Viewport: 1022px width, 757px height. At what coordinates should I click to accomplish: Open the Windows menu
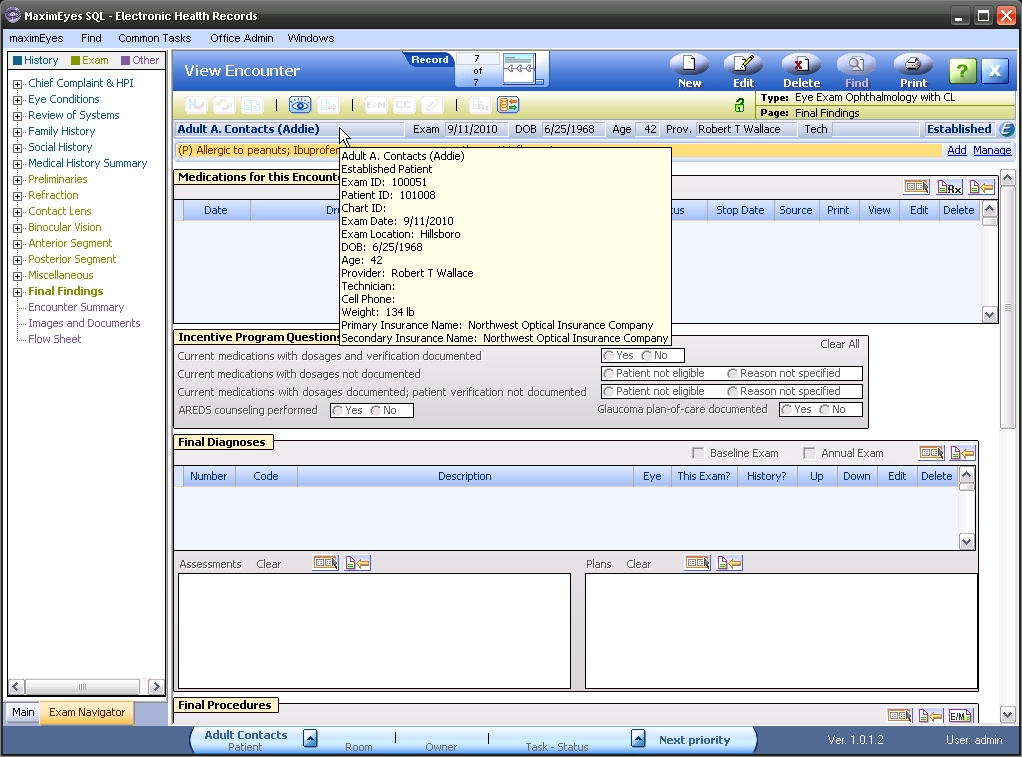[x=311, y=38]
